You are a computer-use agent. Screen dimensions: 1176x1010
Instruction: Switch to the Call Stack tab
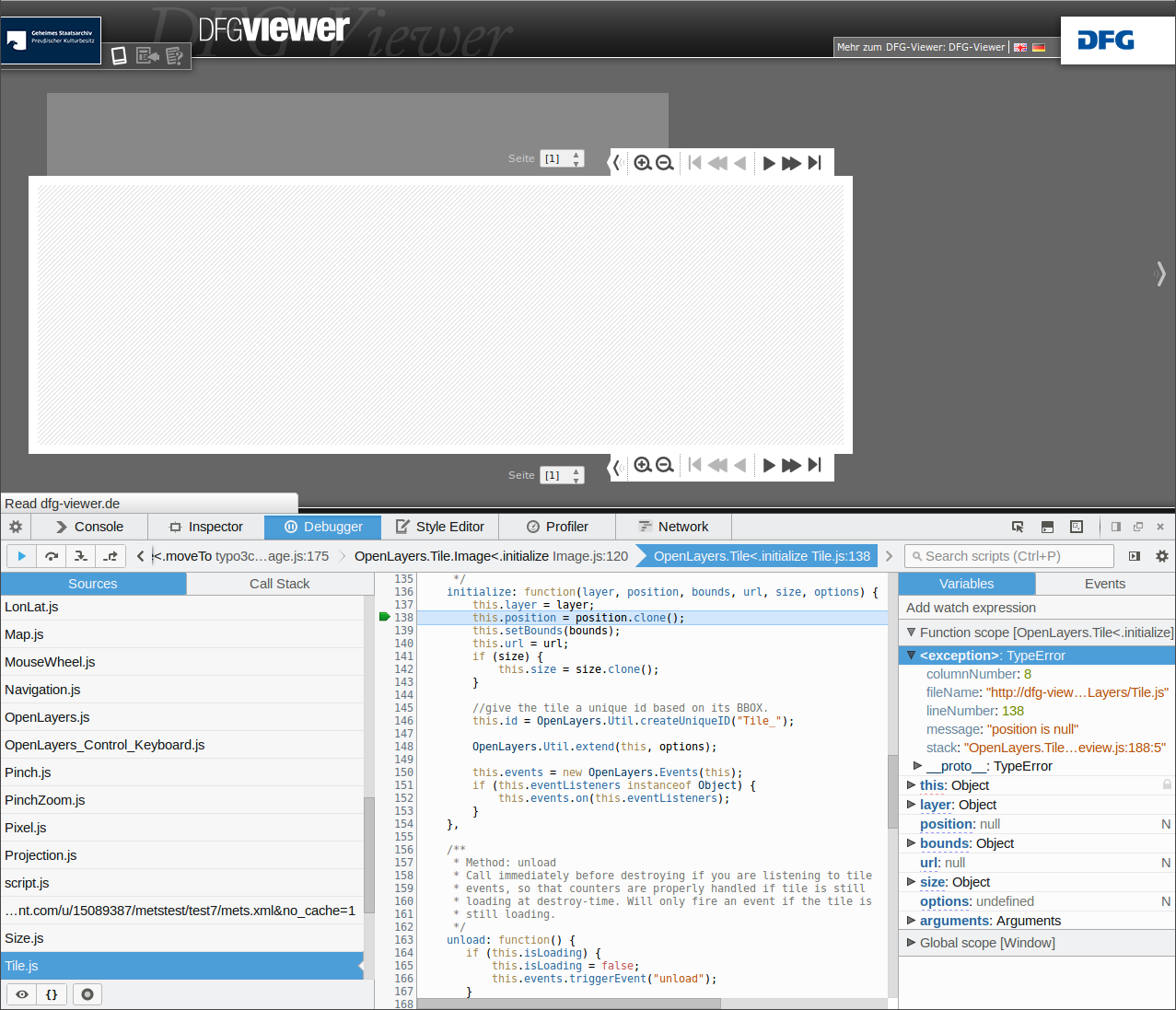pyautogui.click(x=279, y=584)
